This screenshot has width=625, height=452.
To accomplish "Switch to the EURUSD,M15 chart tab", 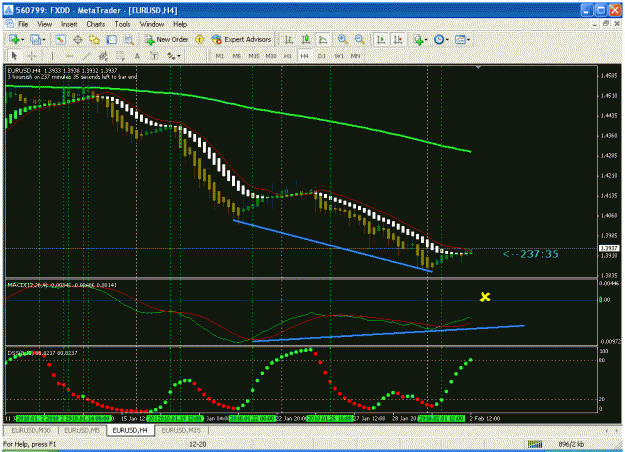I will (181, 430).
